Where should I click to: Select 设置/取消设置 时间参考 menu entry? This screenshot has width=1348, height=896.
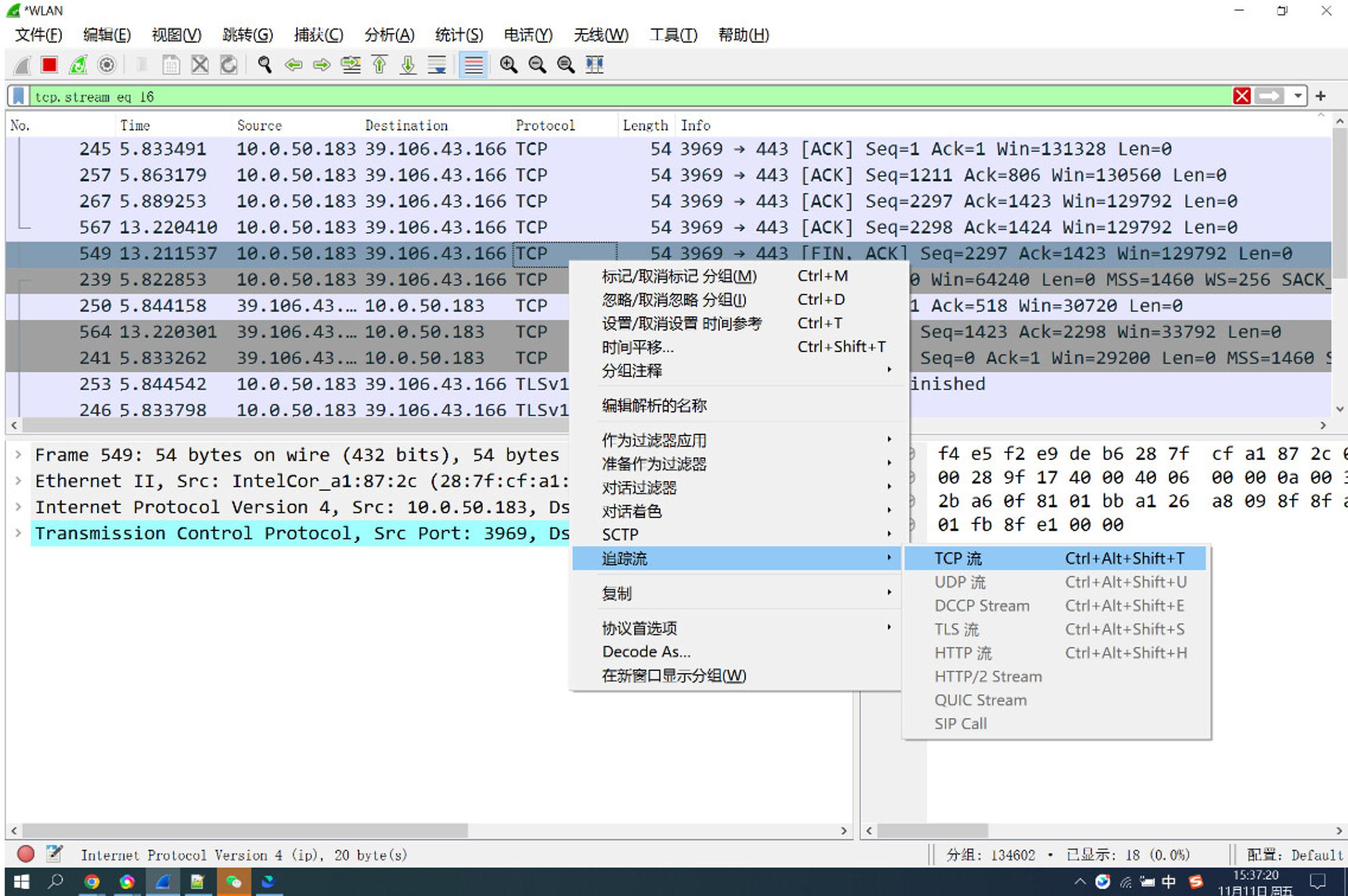[x=737, y=323]
